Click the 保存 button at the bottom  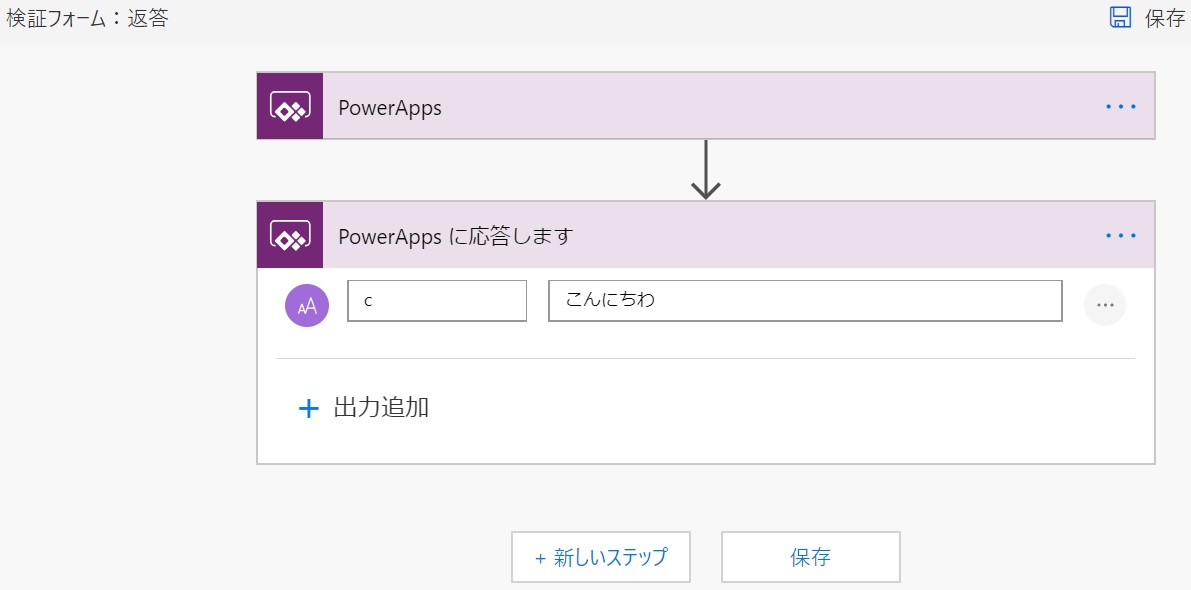point(811,557)
